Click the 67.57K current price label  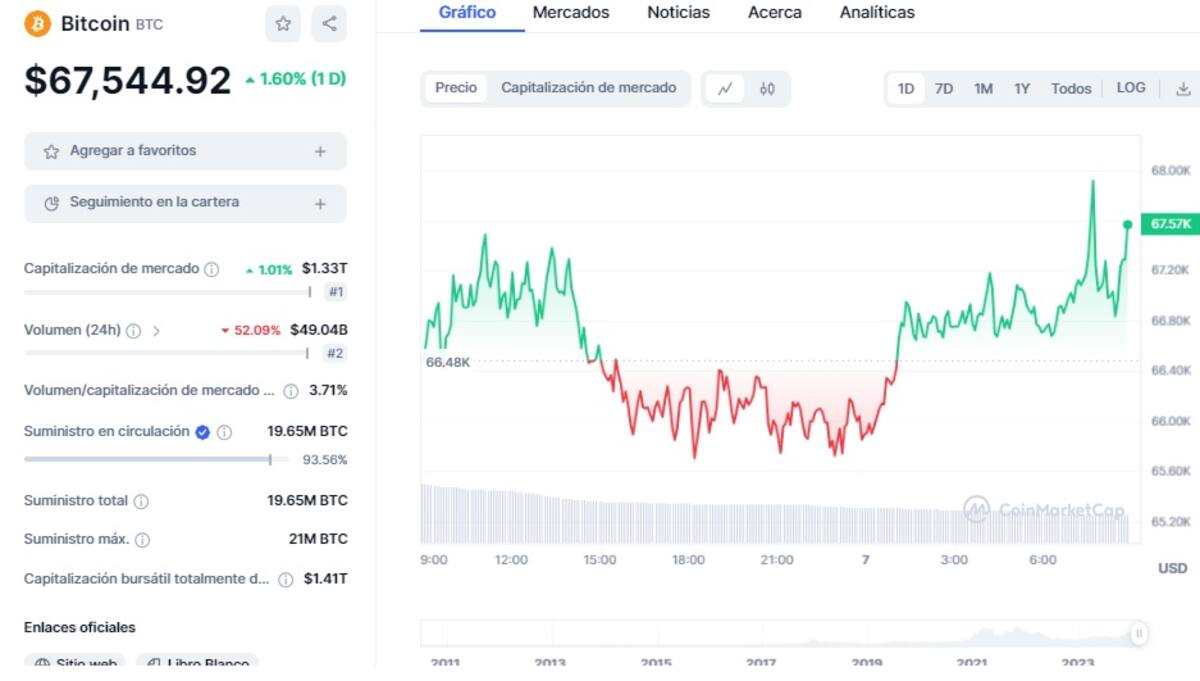pos(1170,224)
